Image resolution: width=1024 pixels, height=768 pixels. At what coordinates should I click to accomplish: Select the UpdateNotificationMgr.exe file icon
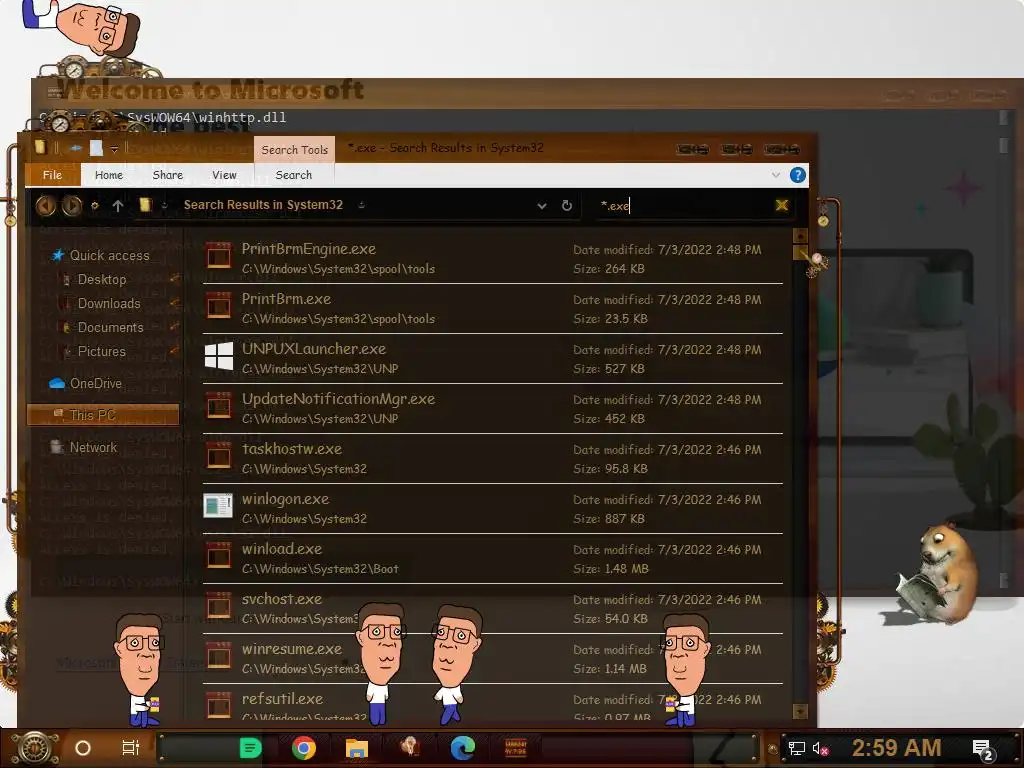coord(219,406)
